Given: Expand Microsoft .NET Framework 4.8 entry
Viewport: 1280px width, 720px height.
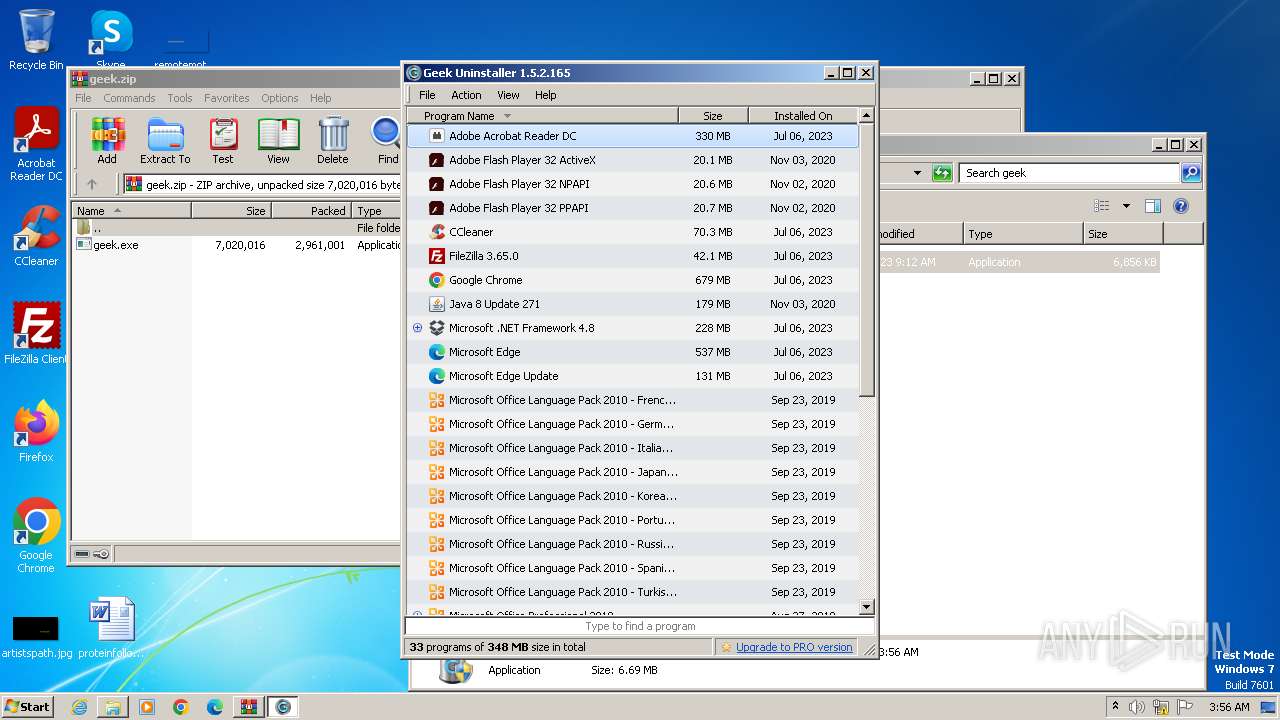Looking at the screenshot, I should (418, 328).
